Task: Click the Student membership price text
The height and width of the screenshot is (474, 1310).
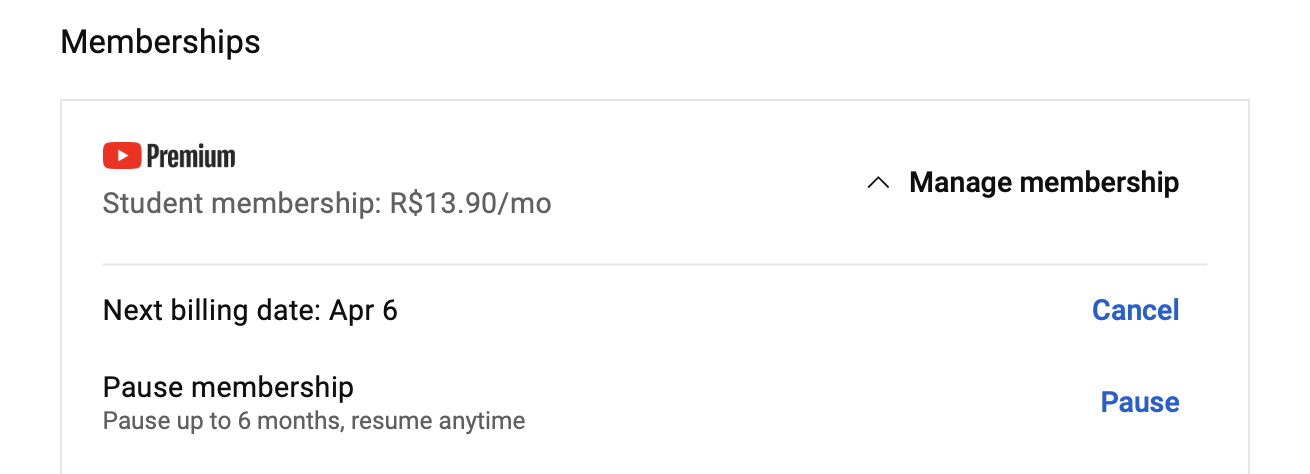Action: pyautogui.click(x=327, y=204)
